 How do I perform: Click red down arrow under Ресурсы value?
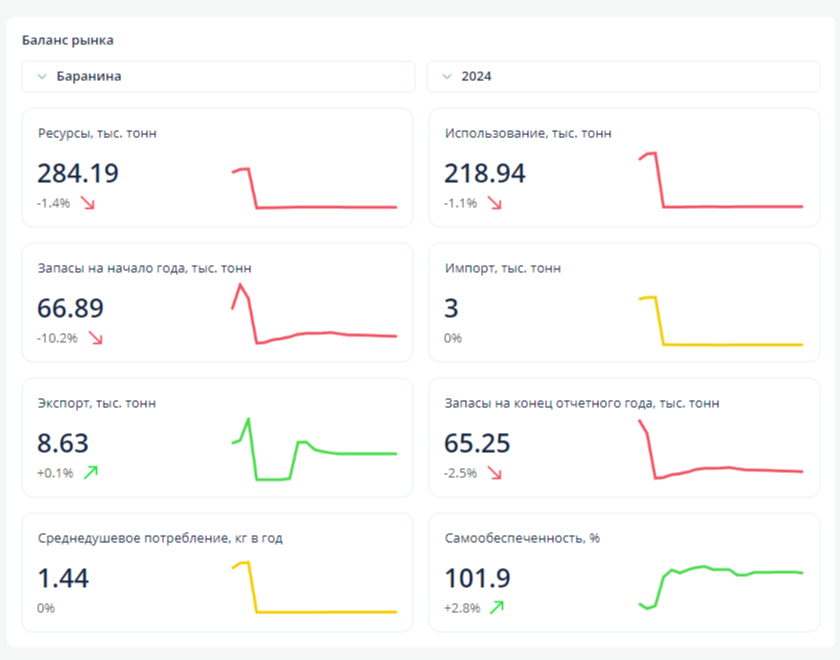[x=88, y=203]
